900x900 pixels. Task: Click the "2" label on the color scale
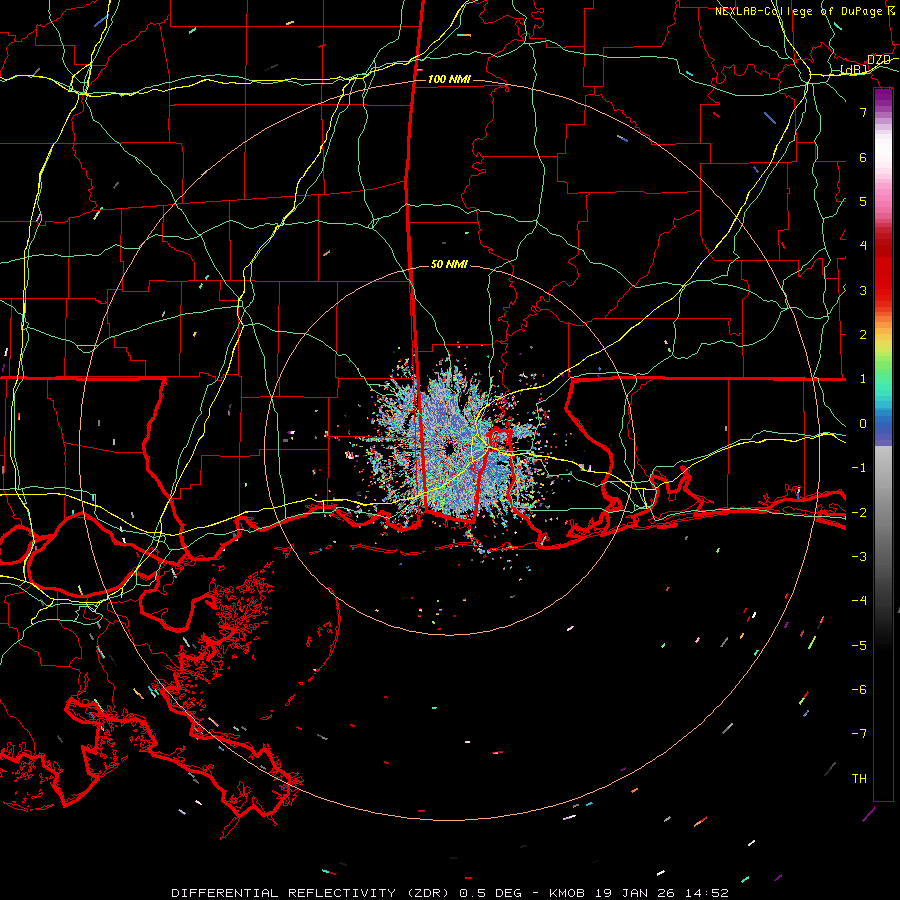863,335
